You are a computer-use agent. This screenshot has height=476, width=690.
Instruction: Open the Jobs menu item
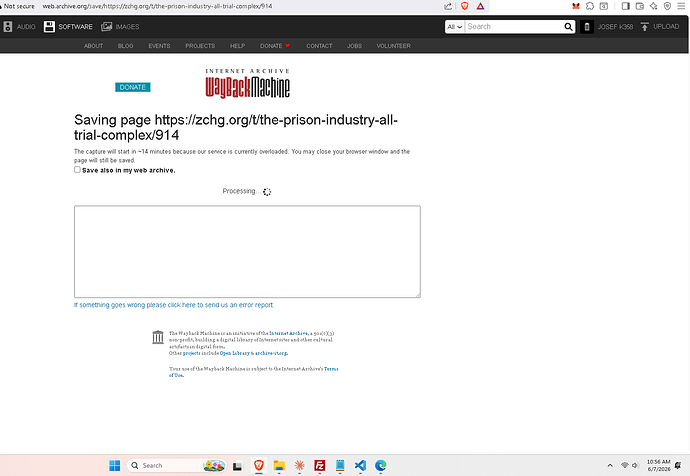pos(354,46)
